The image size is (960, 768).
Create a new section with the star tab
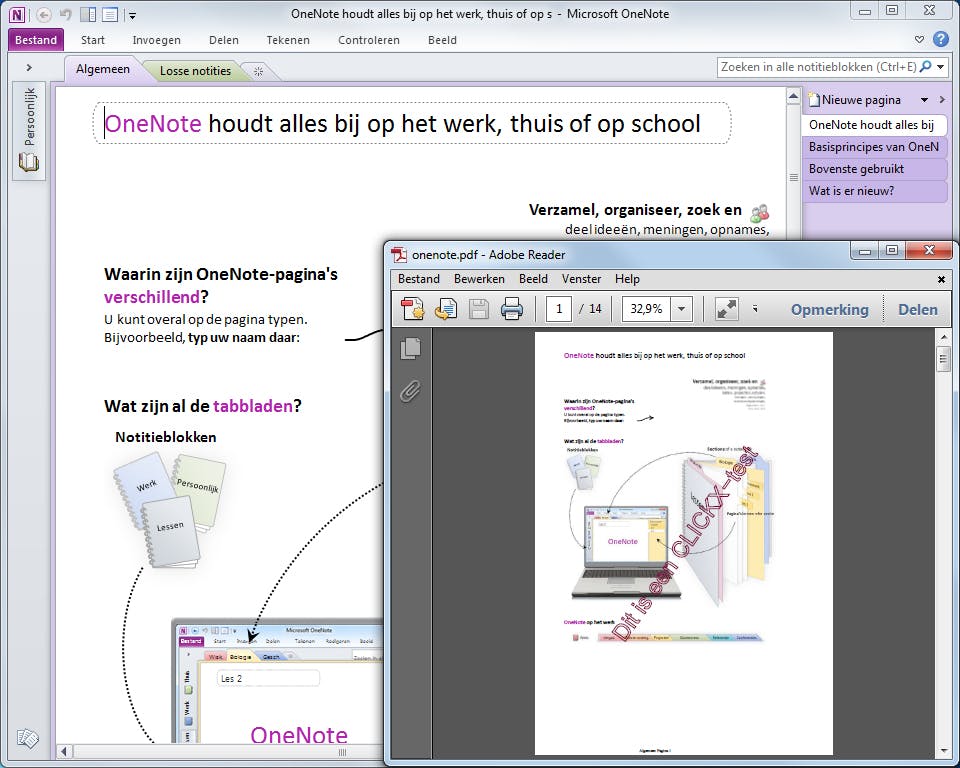(258, 72)
